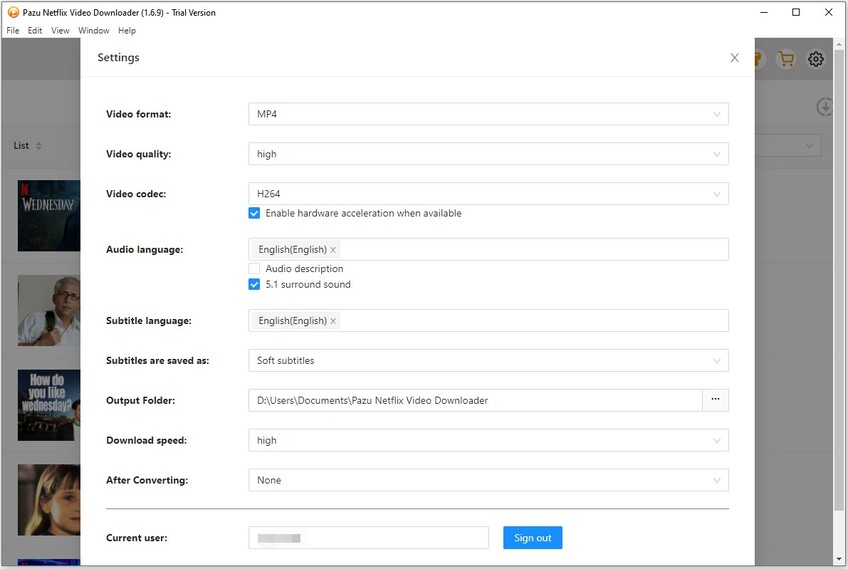Viewport: 848px width, 569px height.
Task: Click the download queue arrow icon
Action: pyautogui.click(x=825, y=107)
